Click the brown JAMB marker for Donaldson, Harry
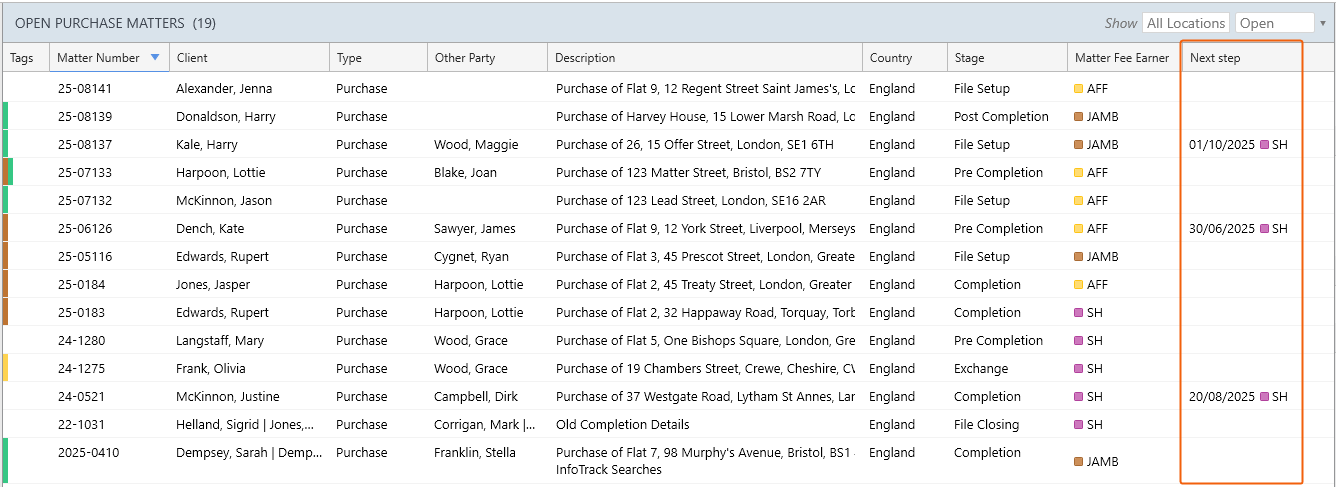Viewport: 1336px width, 487px height. [1079, 117]
